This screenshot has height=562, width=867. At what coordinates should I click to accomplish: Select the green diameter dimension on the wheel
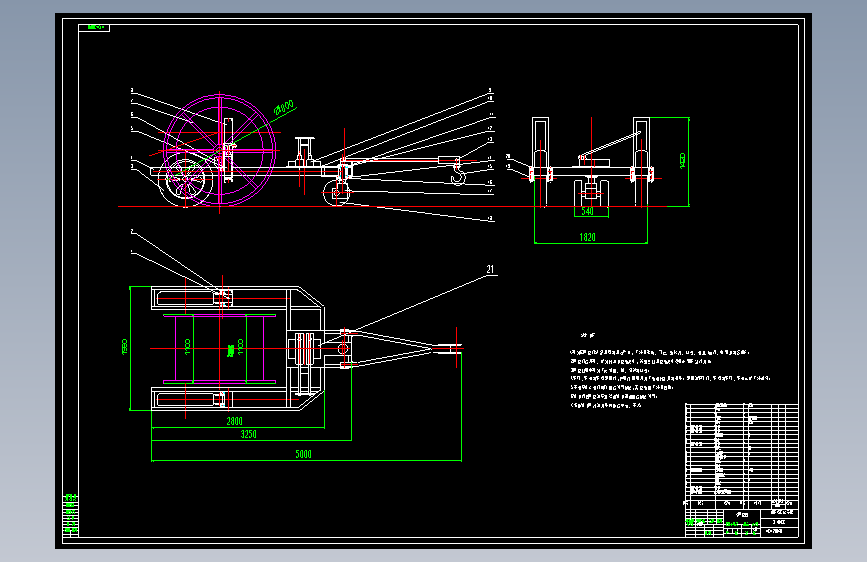[x=284, y=107]
